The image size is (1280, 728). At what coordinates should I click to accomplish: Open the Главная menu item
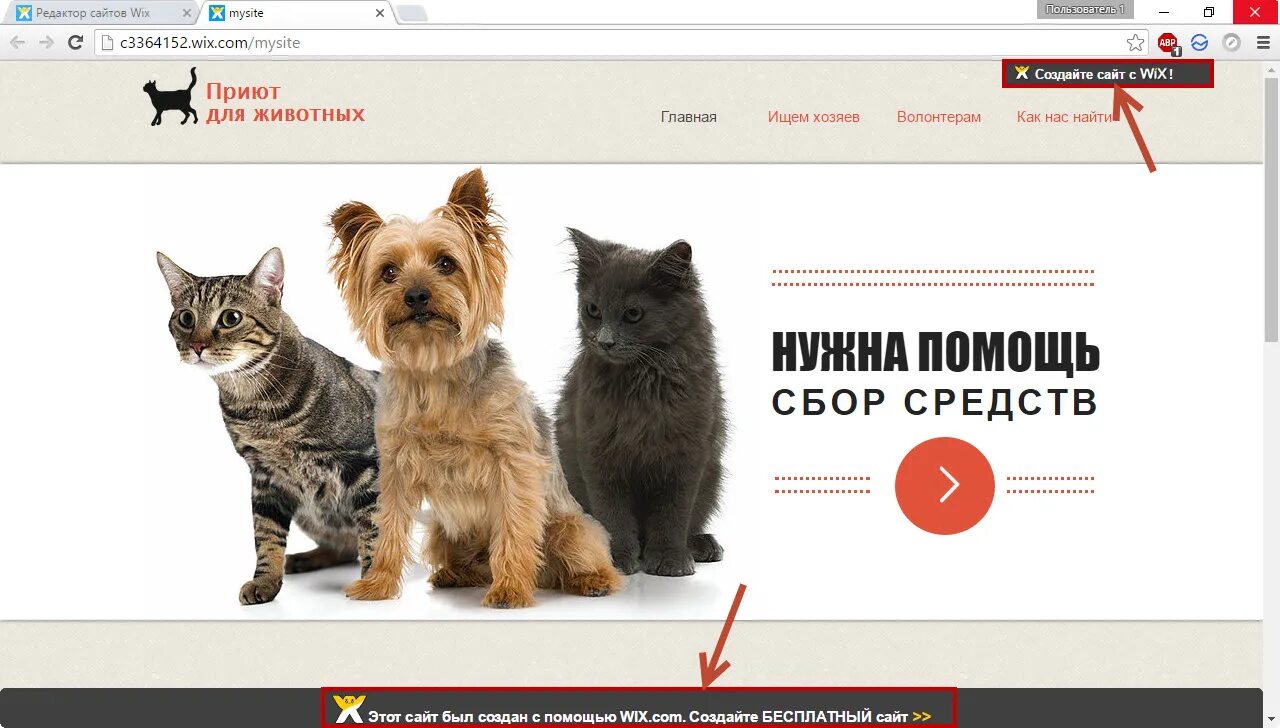[689, 117]
